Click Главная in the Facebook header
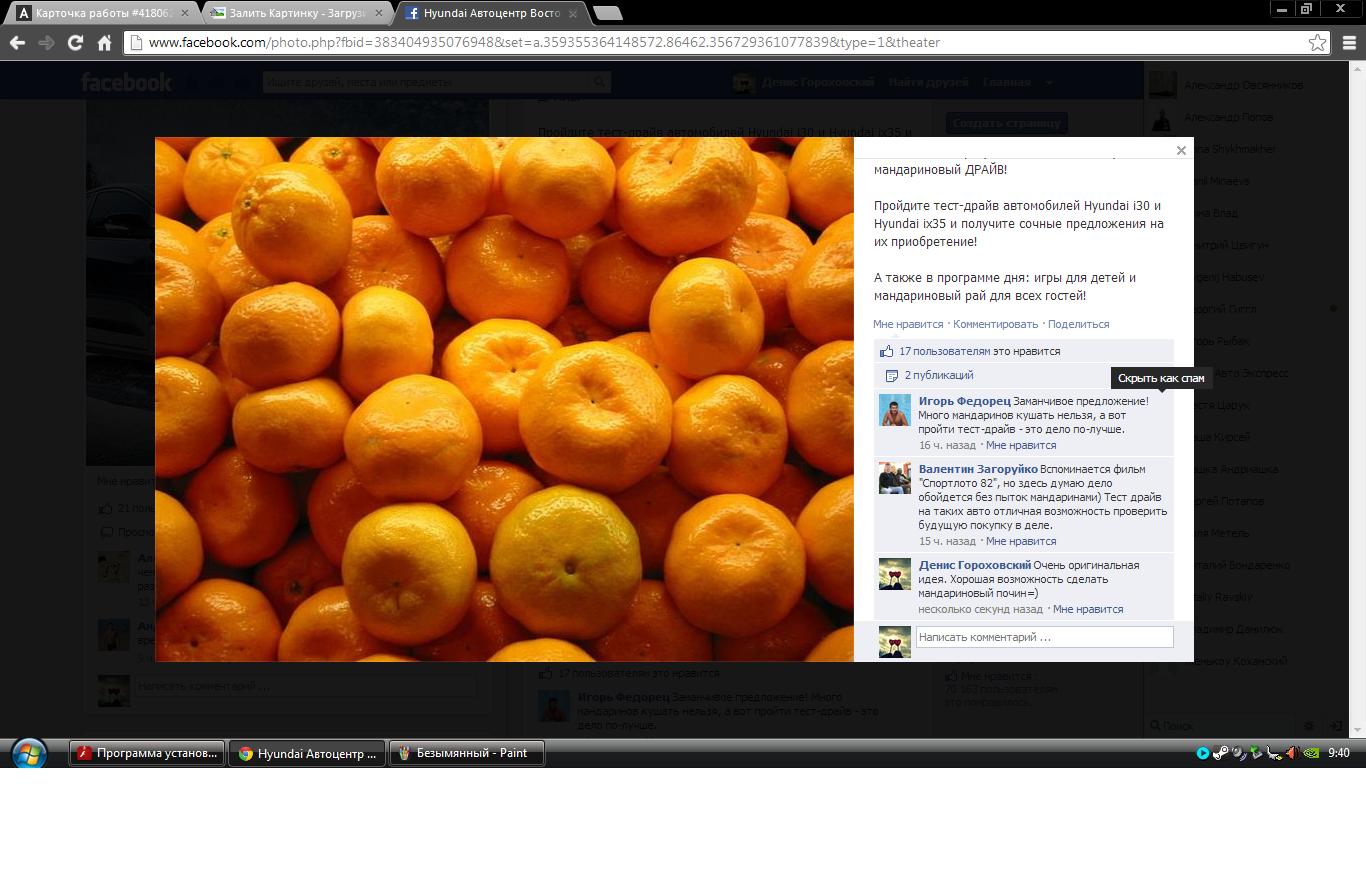 (x=1006, y=82)
